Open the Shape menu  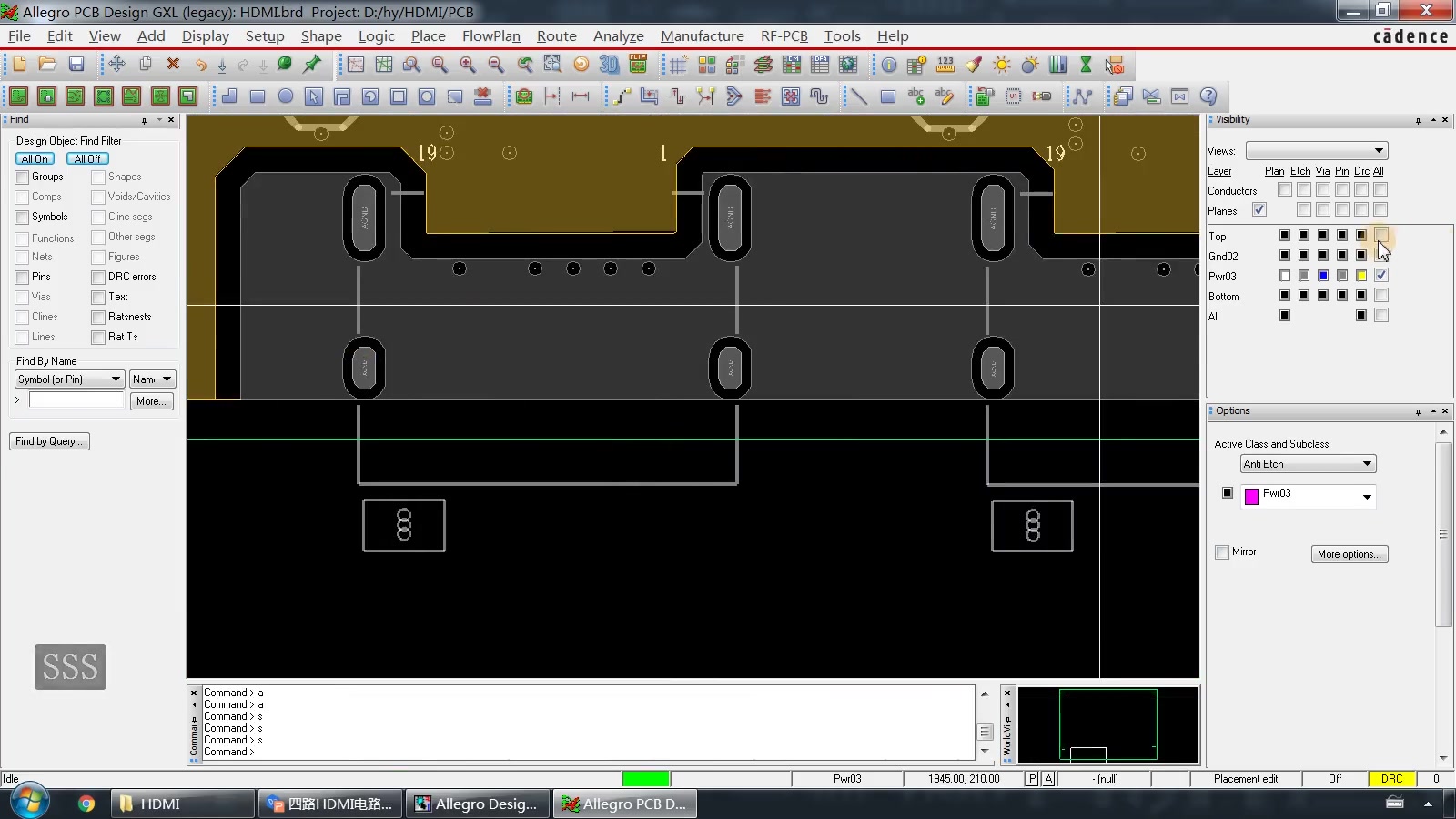[x=321, y=36]
